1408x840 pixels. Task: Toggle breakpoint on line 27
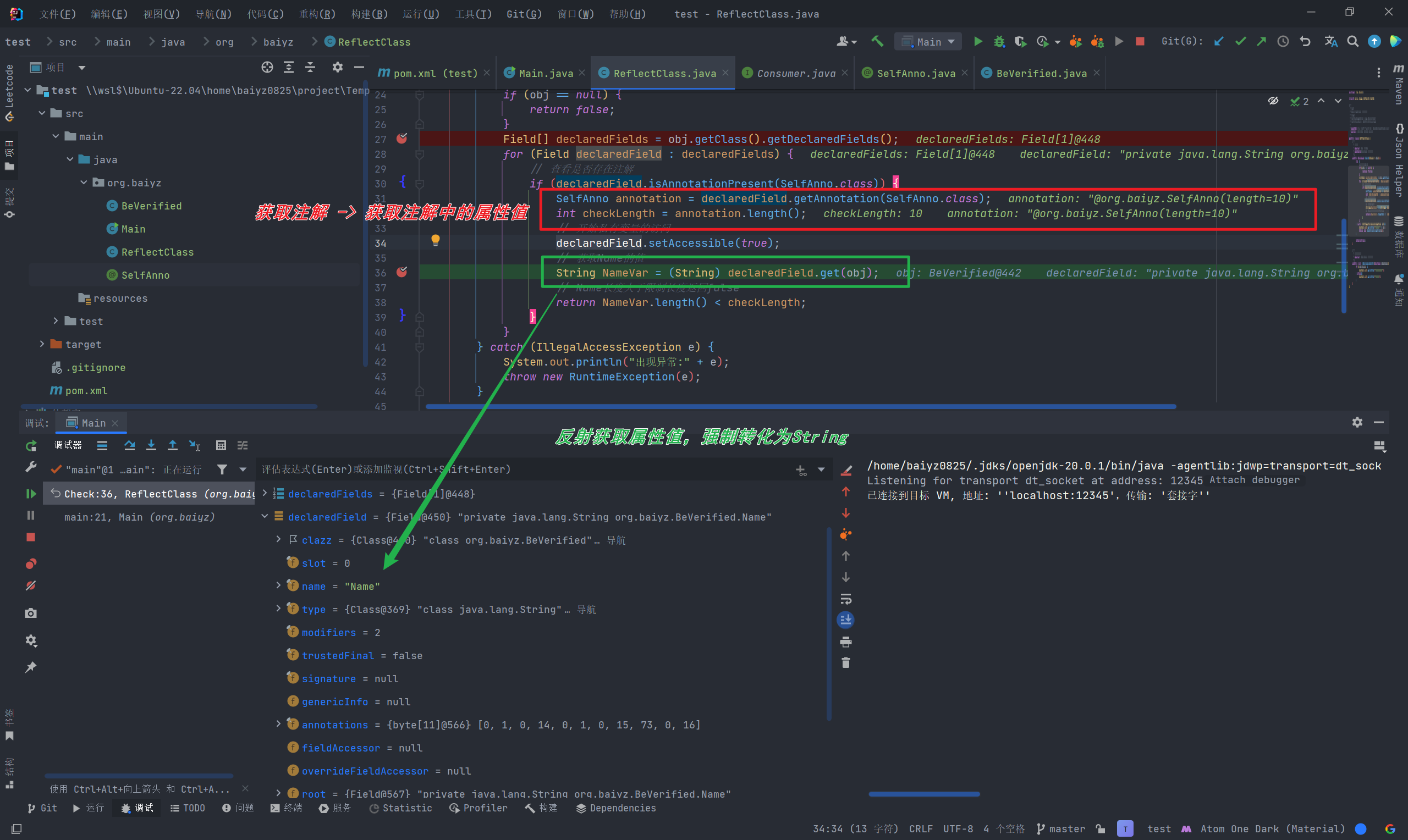pyautogui.click(x=402, y=139)
